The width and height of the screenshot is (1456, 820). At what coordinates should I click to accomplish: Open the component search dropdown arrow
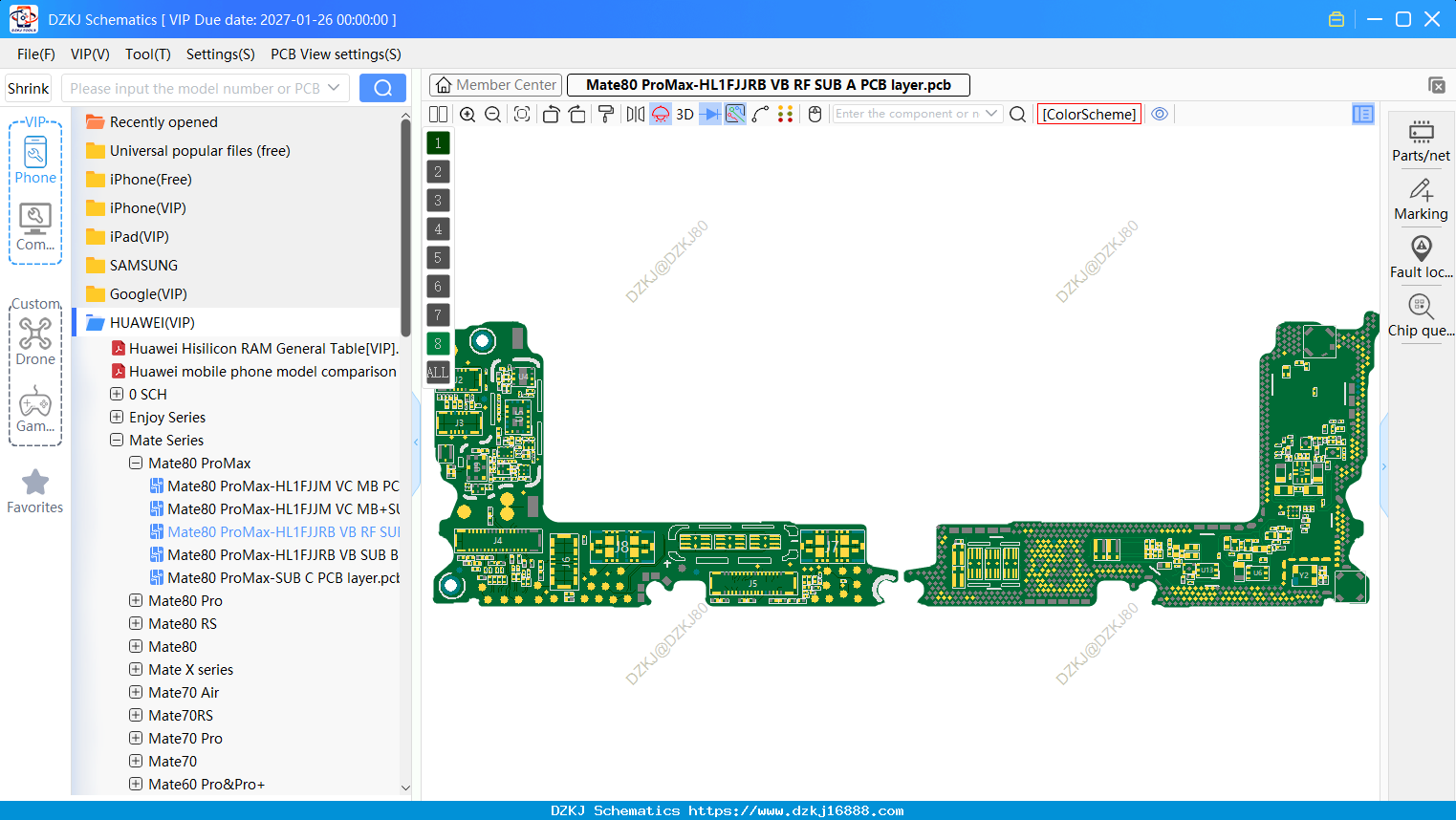click(991, 114)
